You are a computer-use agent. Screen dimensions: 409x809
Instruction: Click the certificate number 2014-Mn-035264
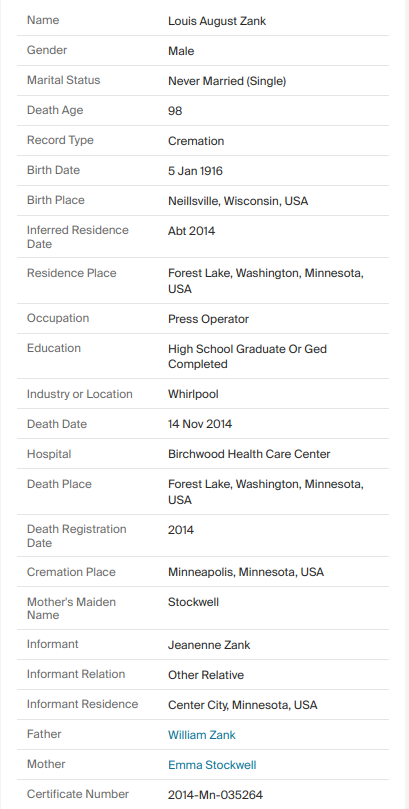point(216,795)
